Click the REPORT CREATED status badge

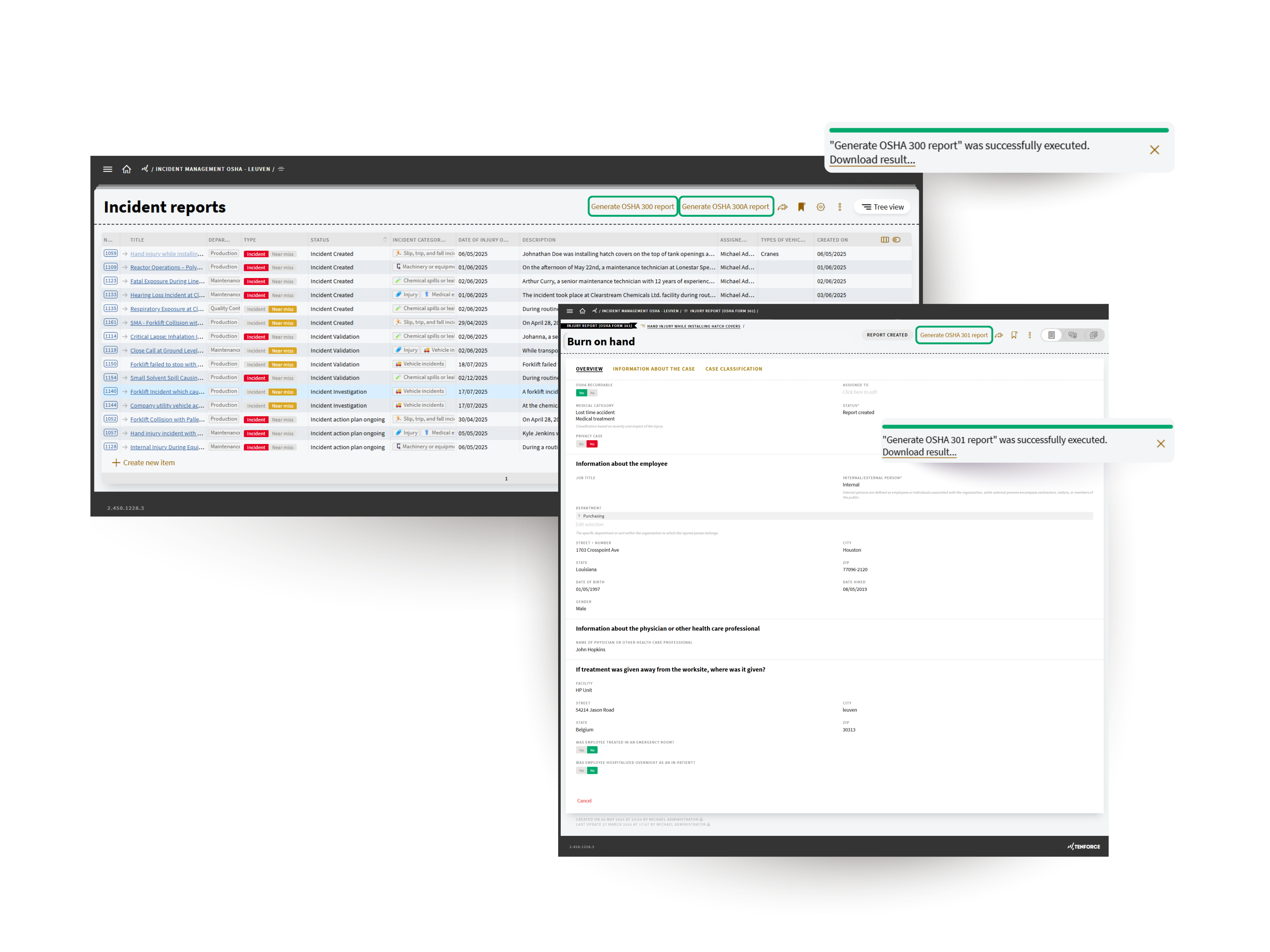[x=887, y=335]
